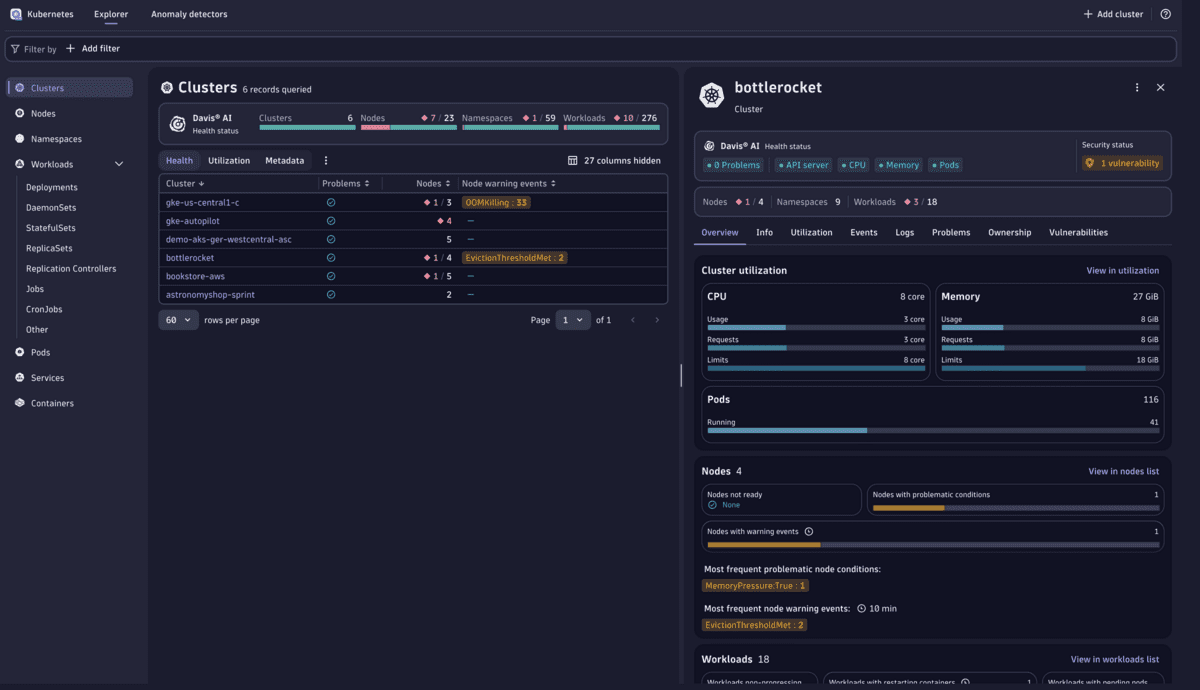Switch to the Logs tab
The width and height of the screenshot is (1200, 690).
[x=905, y=232]
